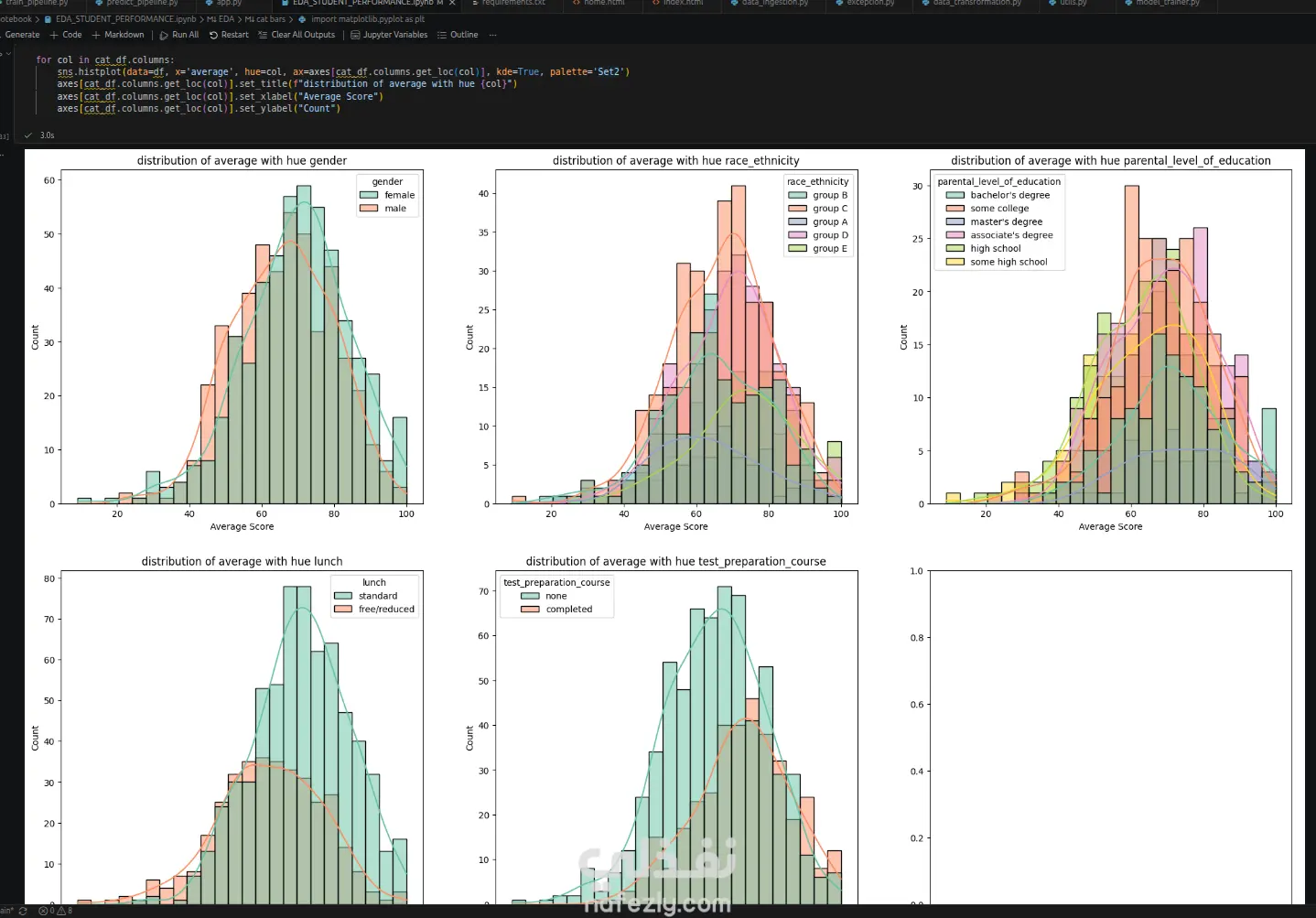Click the female legend color swatch
The image size is (1316, 918).
tap(369, 195)
